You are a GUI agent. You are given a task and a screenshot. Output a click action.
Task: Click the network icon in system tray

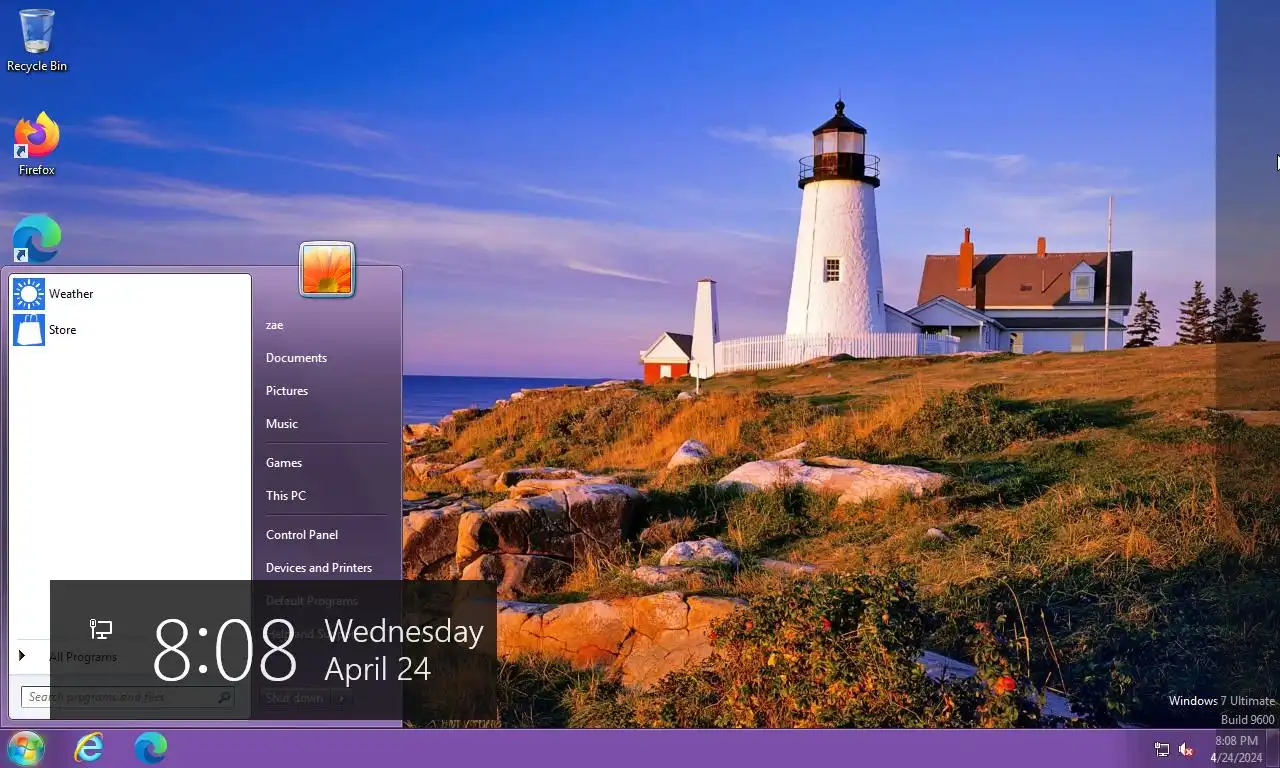pos(1162,749)
